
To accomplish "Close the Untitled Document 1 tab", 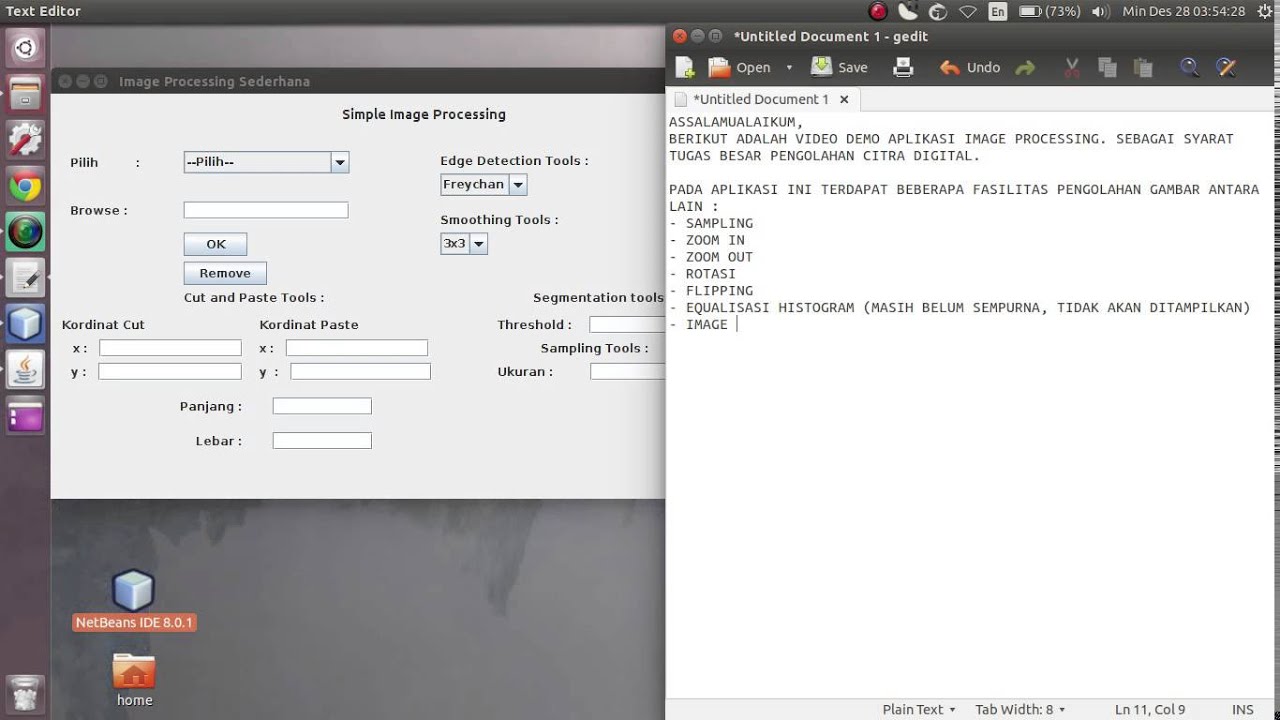I will click(844, 99).
